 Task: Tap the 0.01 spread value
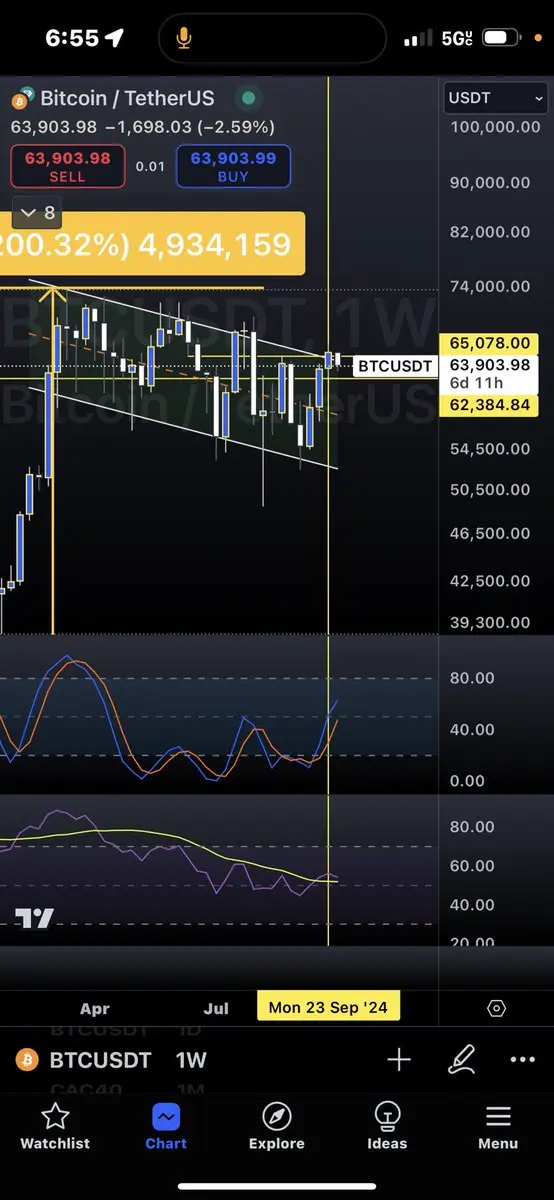pos(150,166)
